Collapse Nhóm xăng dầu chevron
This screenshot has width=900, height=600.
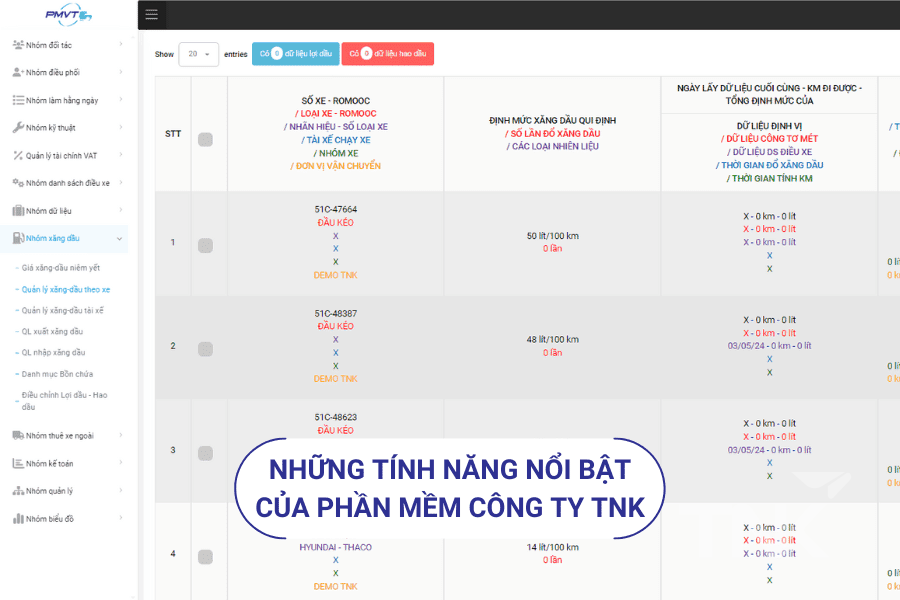click(119, 238)
